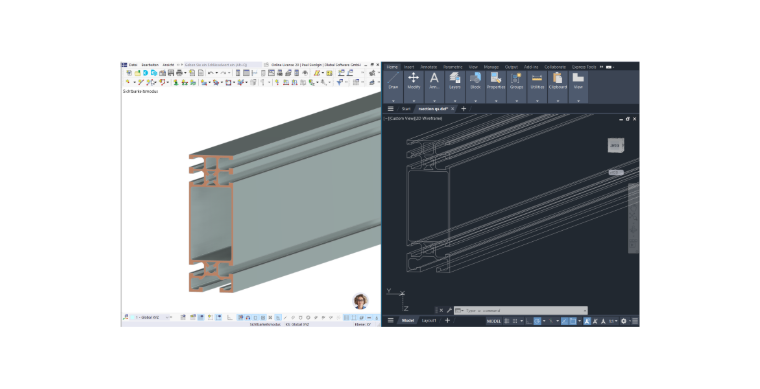Click the open folder icon in left toolbar
The width and height of the screenshot is (760, 389).
click(137, 73)
